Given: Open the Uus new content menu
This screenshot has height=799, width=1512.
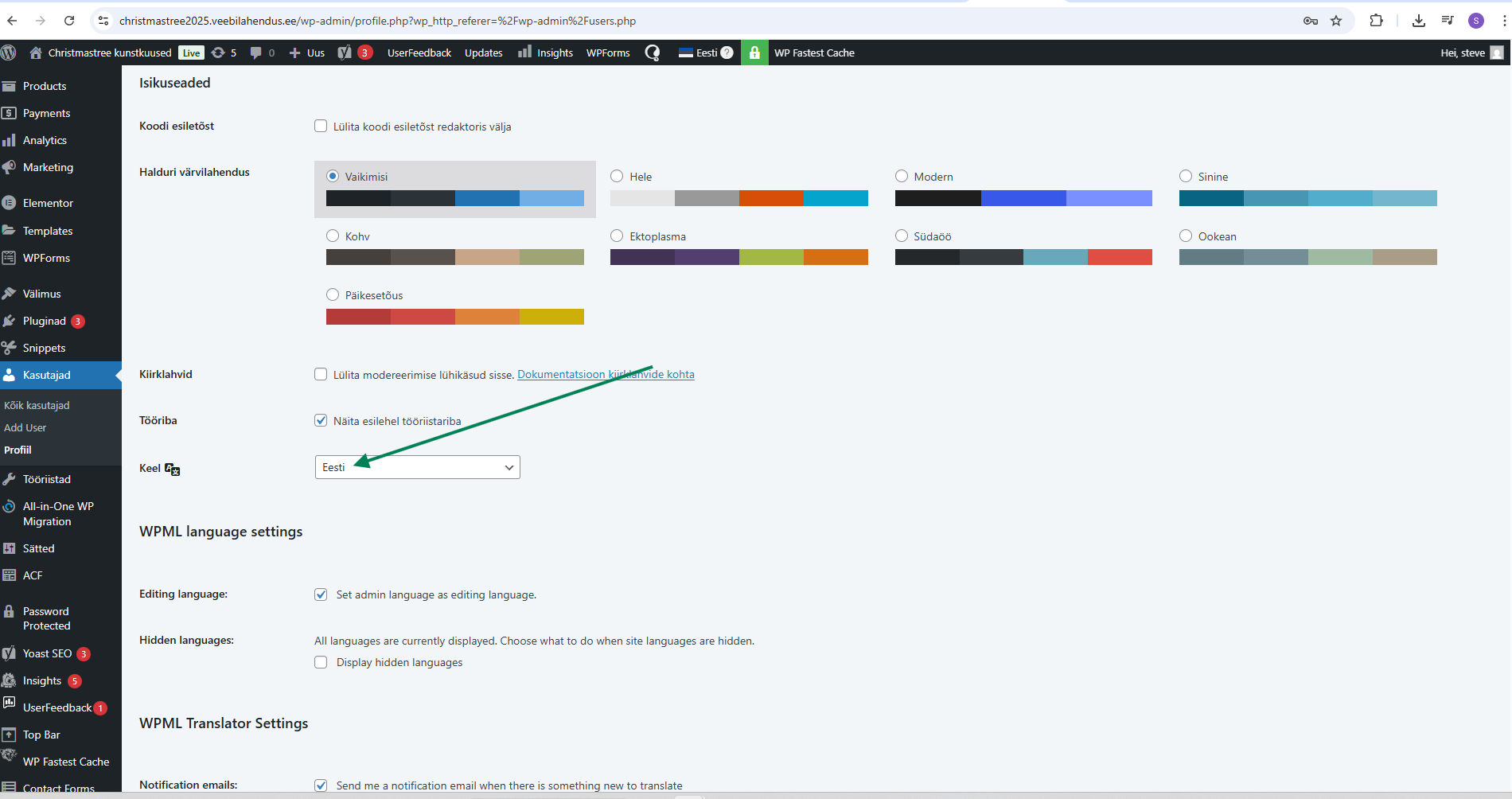Looking at the screenshot, I should pyautogui.click(x=307, y=53).
